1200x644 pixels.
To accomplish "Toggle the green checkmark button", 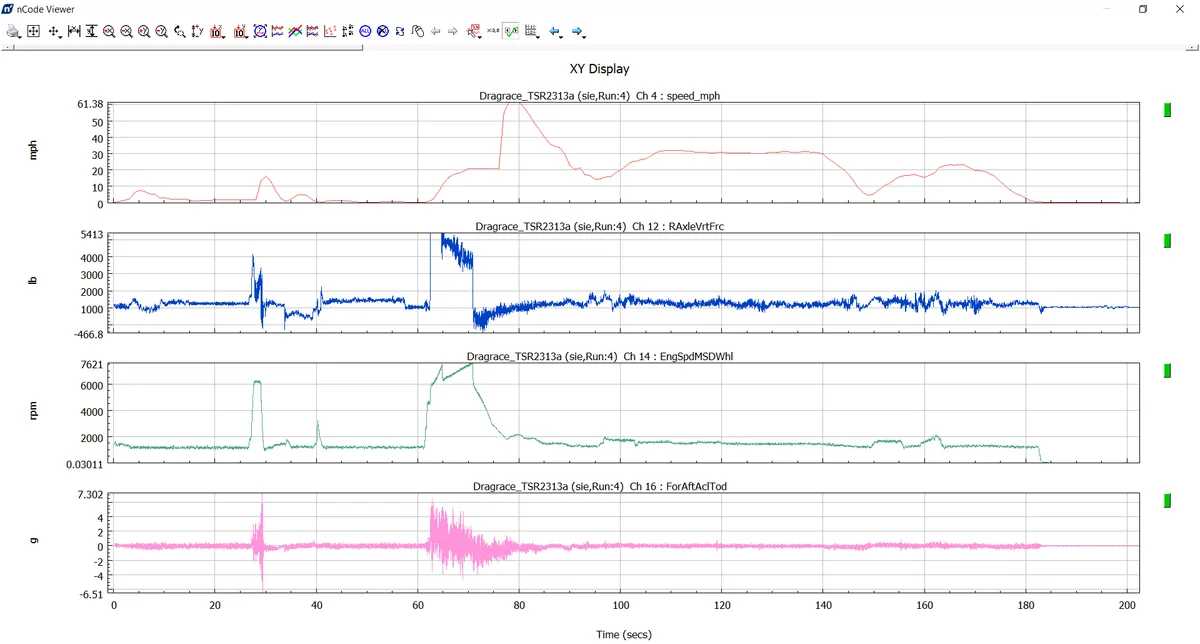I will 510,31.
